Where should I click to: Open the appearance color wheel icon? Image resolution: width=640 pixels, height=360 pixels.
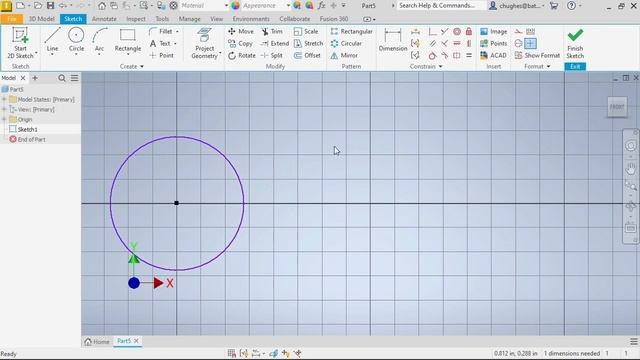[236, 6]
